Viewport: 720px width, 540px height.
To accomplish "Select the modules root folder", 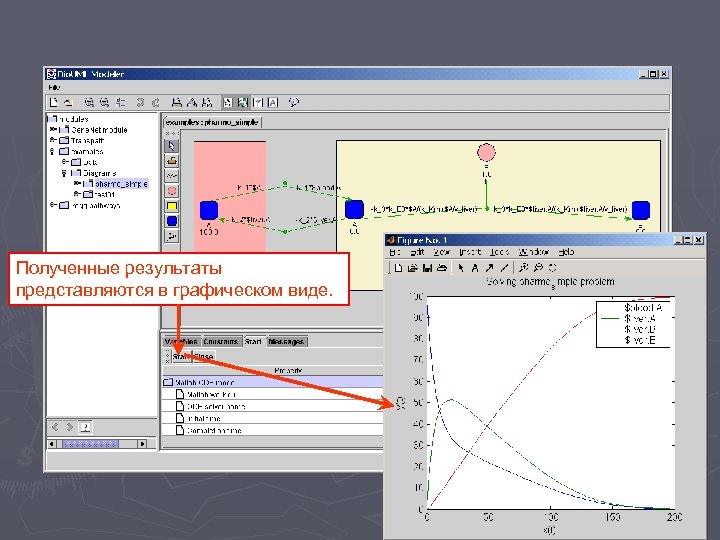I will click(68, 119).
